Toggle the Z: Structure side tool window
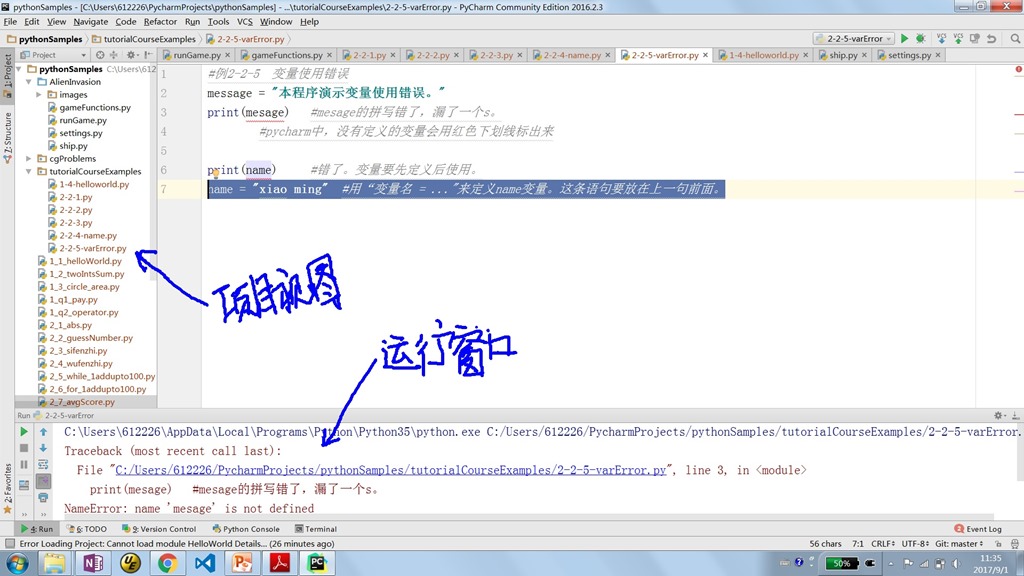Image resolution: width=1024 pixels, height=576 pixels. [8, 137]
